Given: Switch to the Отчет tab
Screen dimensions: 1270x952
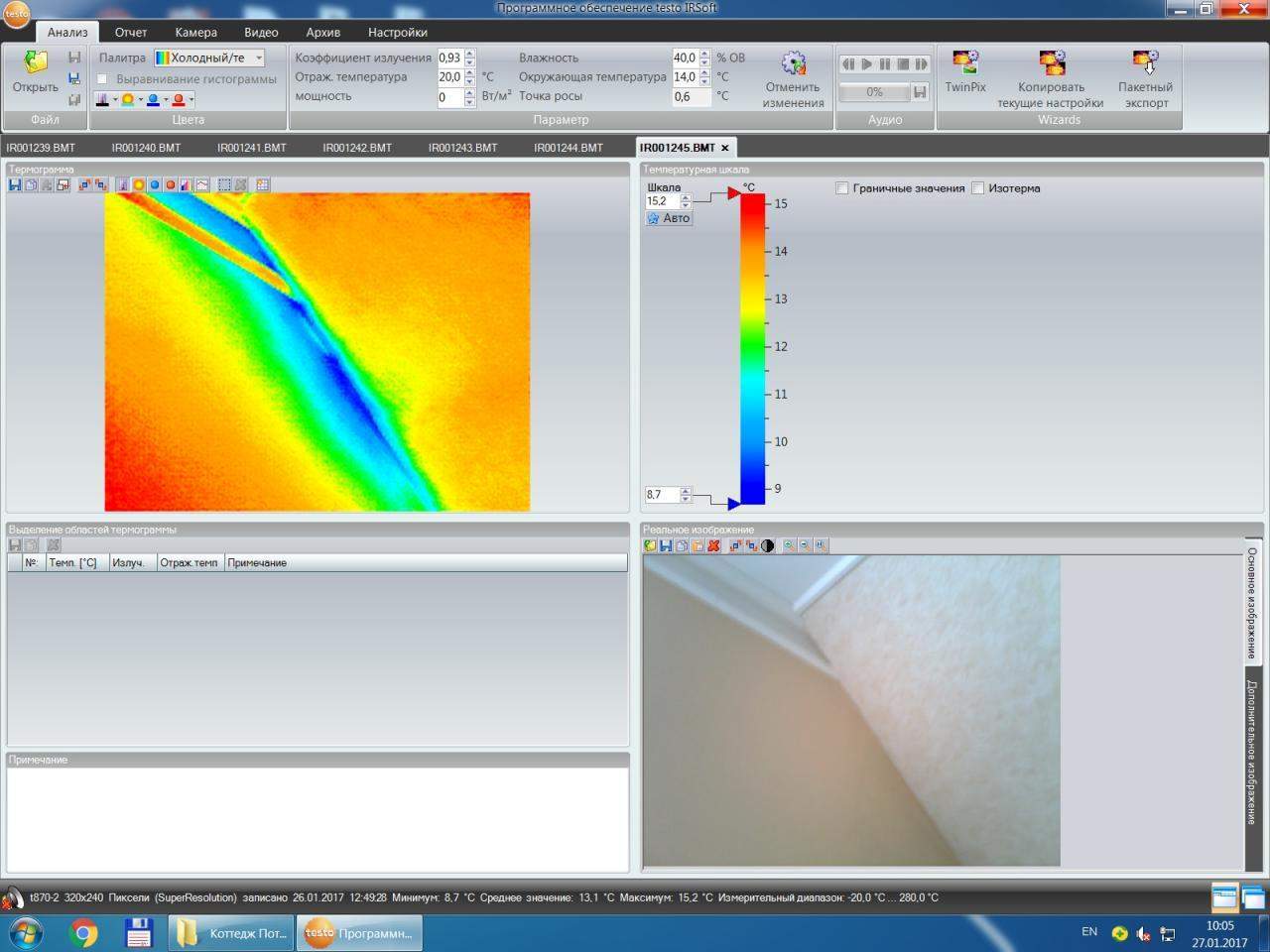Looking at the screenshot, I should click(130, 32).
